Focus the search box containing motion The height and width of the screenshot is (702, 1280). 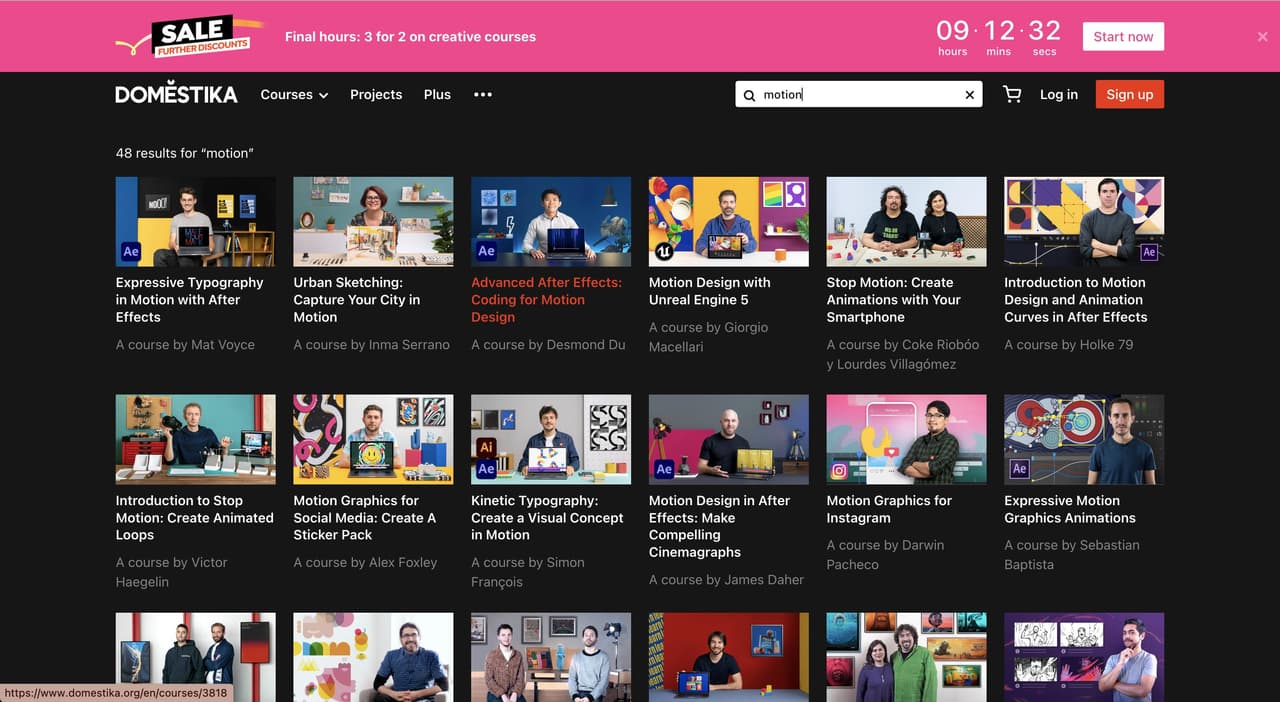[860, 95]
